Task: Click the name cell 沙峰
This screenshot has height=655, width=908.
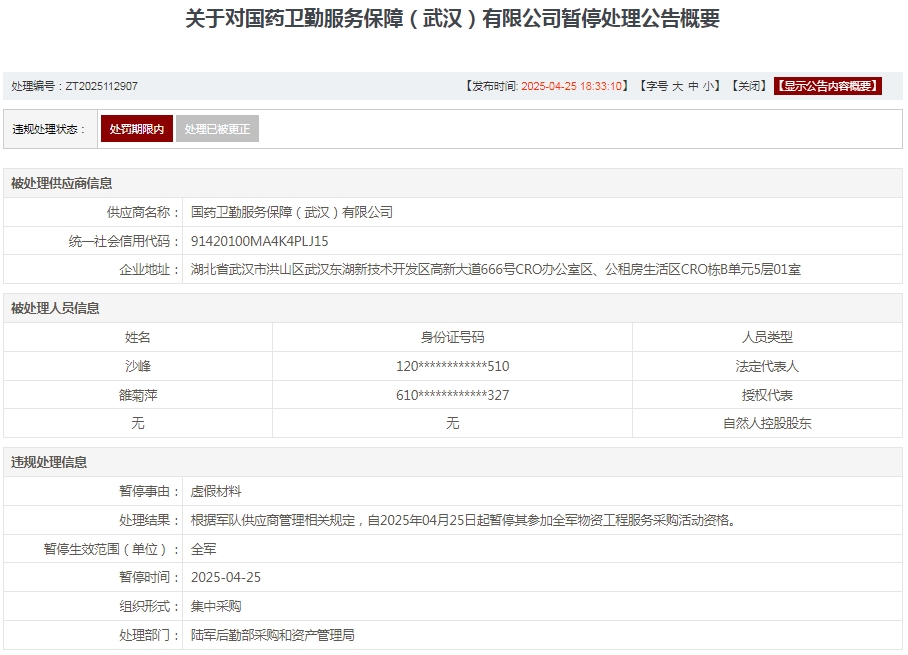Action: (x=138, y=366)
